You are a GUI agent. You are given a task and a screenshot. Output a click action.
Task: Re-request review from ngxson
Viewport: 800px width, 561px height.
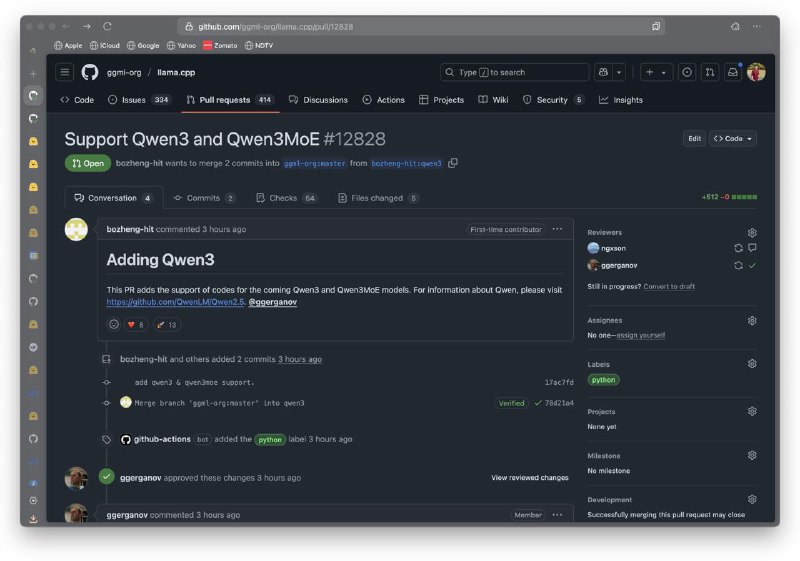(x=738, y=248)
